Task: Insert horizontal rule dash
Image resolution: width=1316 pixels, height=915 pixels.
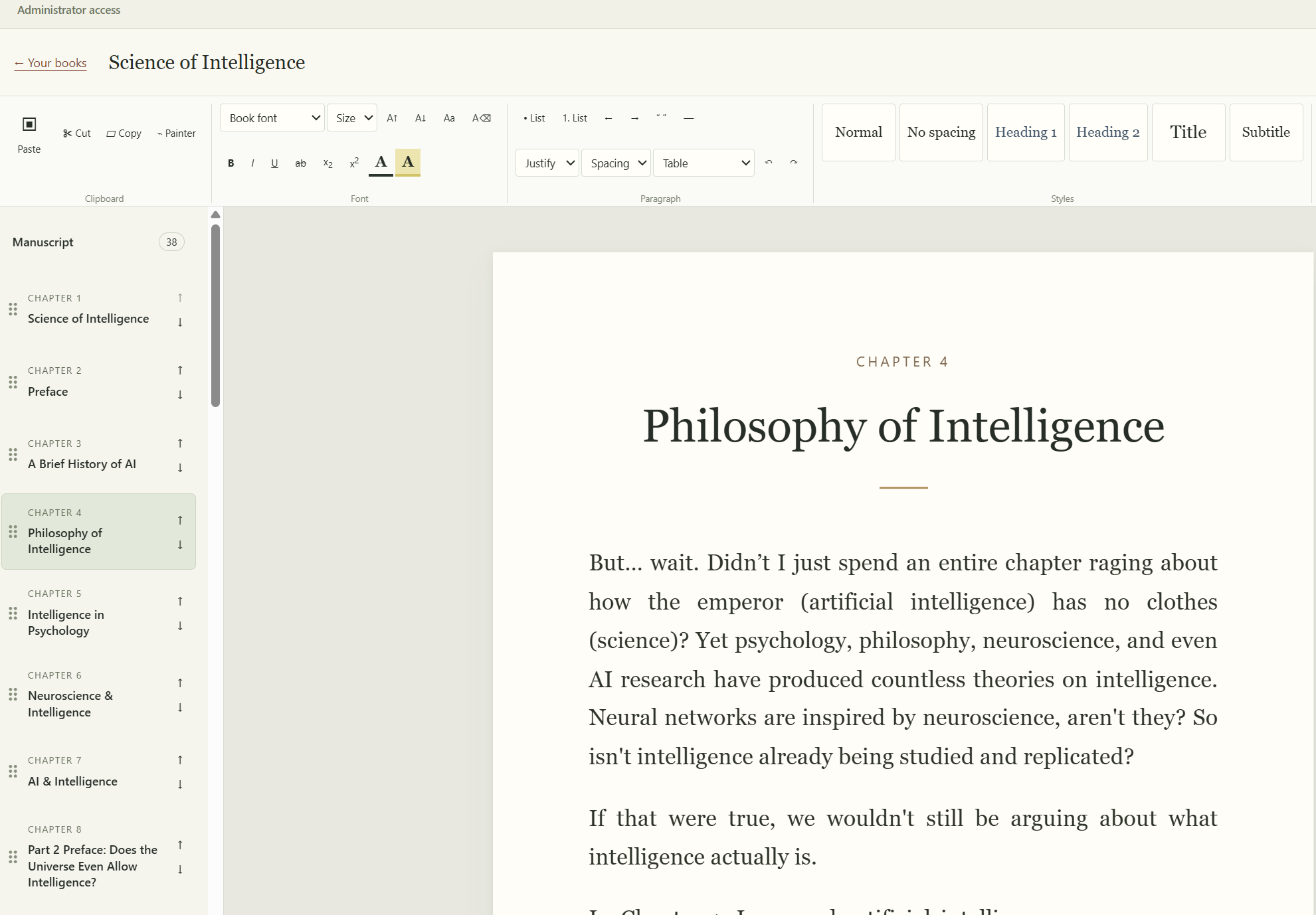Action: coord(689,118)
